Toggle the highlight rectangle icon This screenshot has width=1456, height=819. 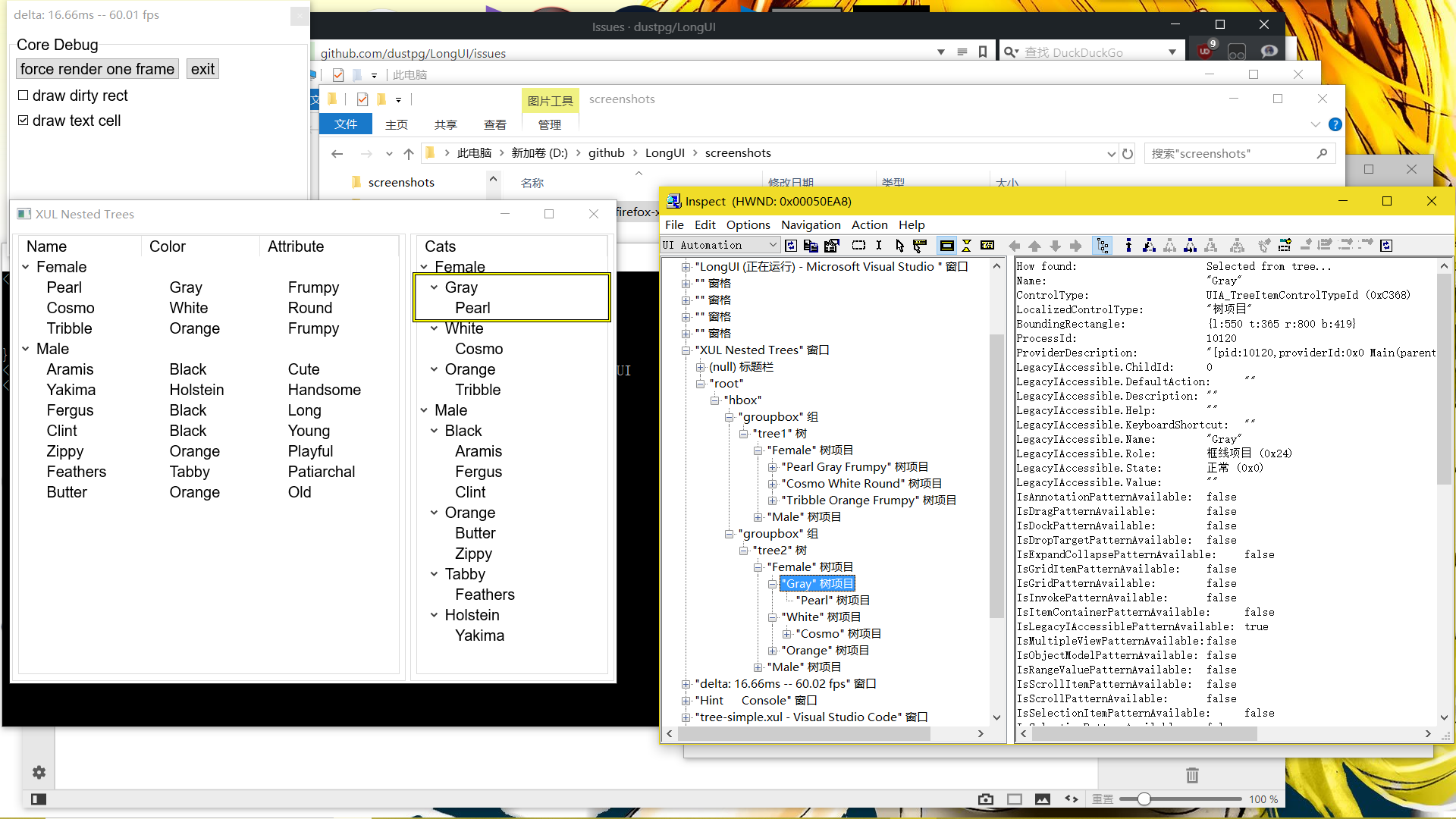(x=946, y=246)
